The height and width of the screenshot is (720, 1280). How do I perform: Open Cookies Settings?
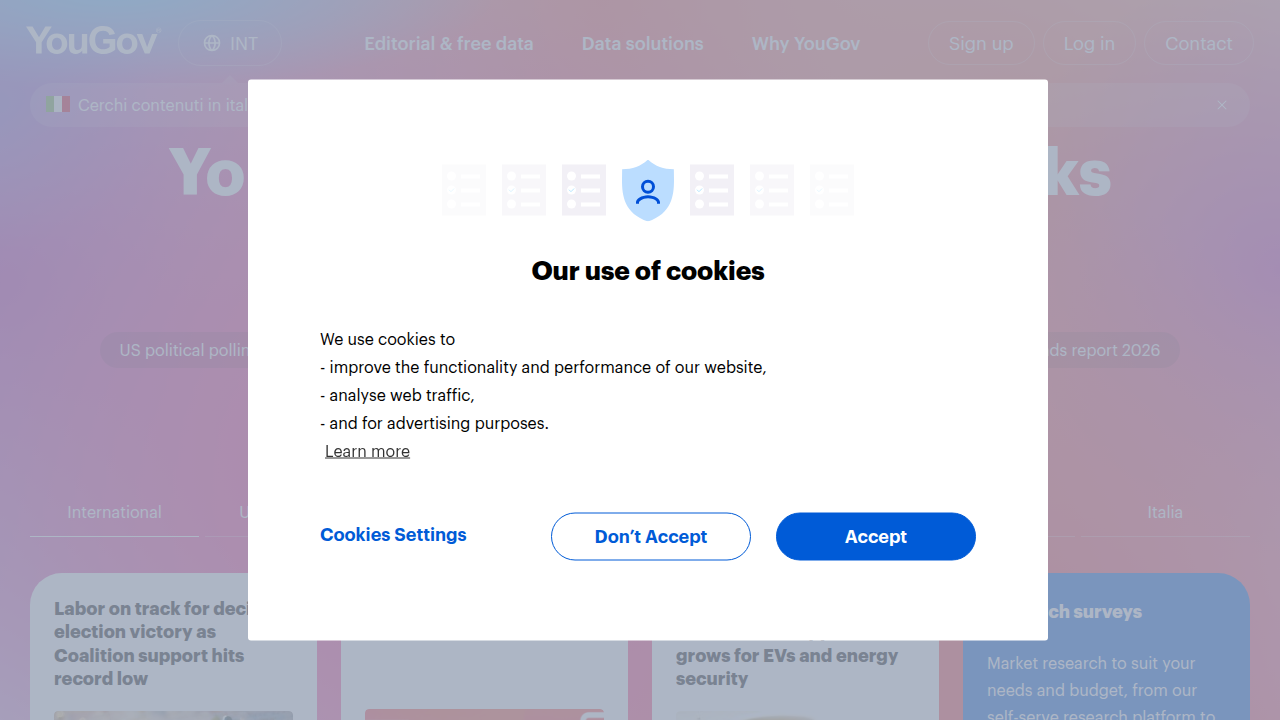tap(393, 535)
